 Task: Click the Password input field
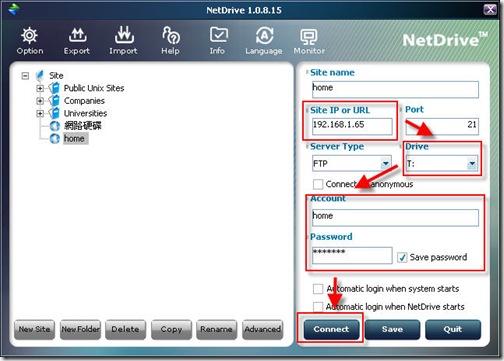click(x=352, y=255)
